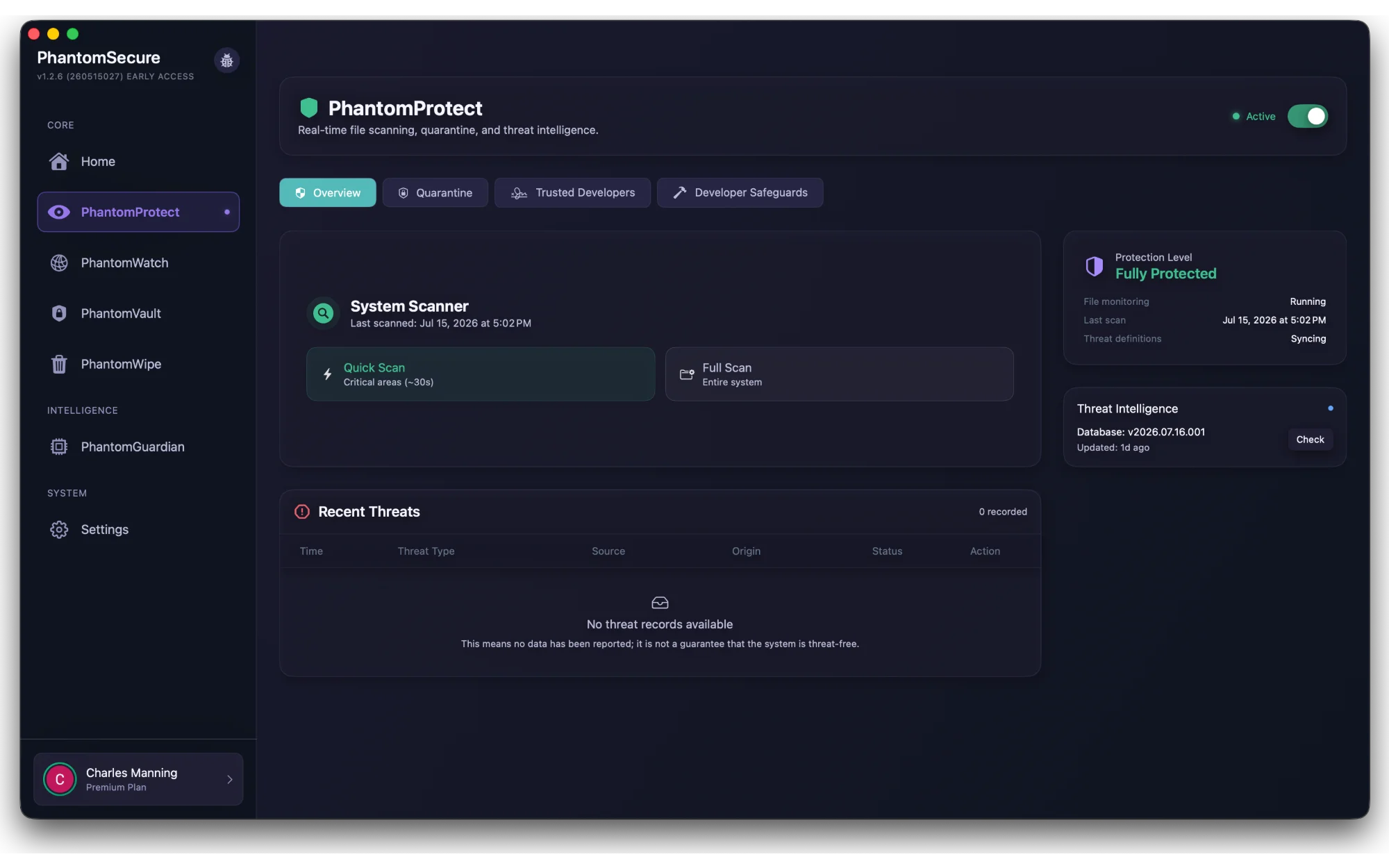This screenshot has height=868, width=1389.
Task: Open the Quarantine tab
Action: 435,192
